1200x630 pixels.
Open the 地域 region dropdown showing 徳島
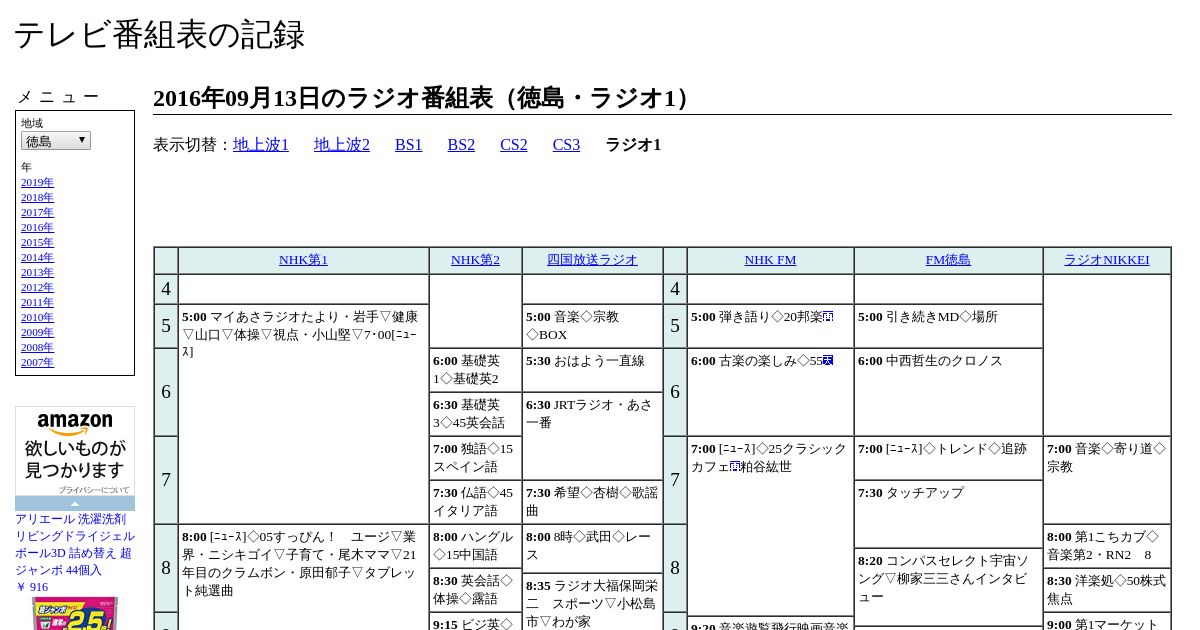(56, 141)
